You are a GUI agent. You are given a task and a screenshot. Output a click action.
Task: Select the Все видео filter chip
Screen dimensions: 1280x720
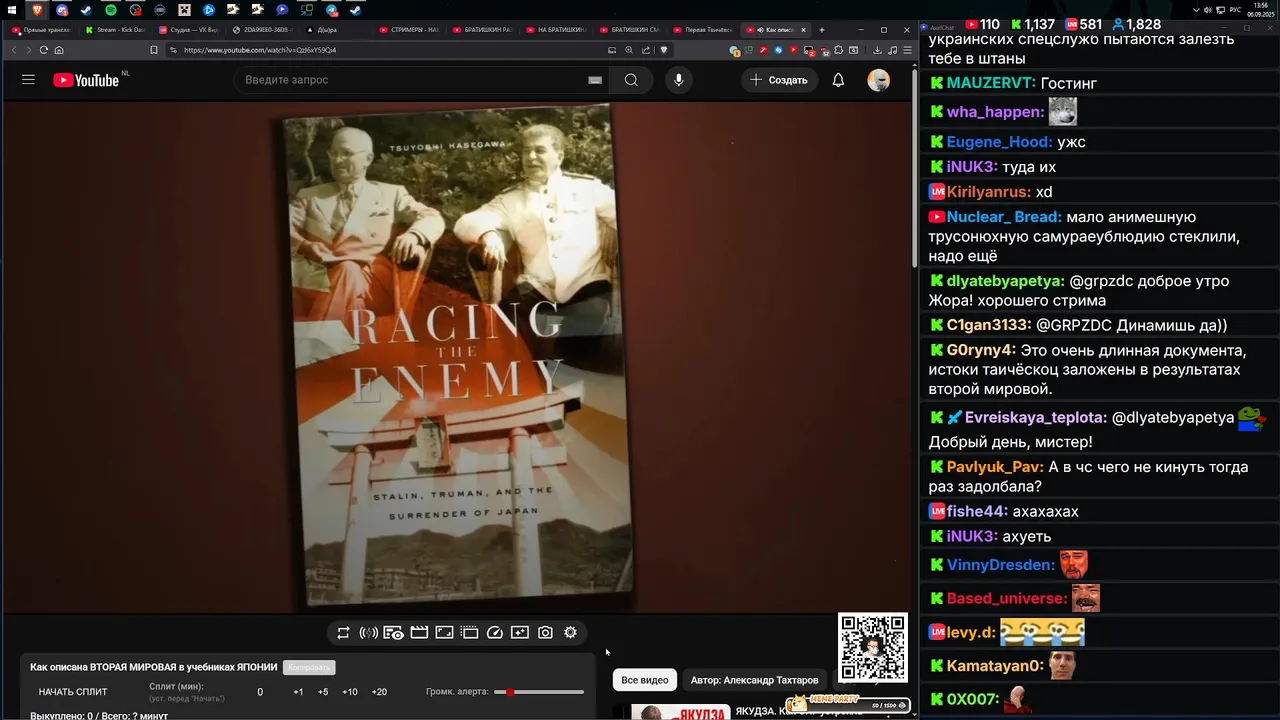[x=645, y=680]
